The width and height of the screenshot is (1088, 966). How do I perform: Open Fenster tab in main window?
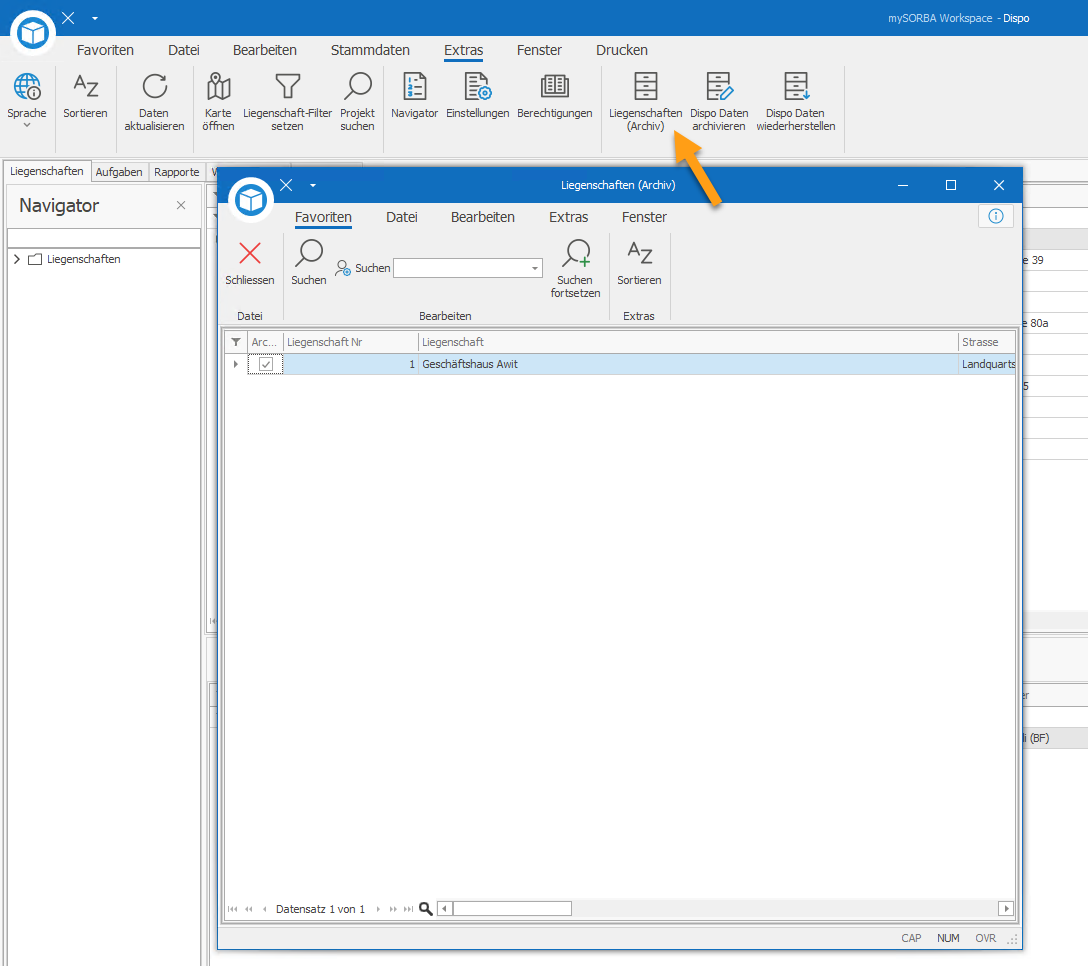[539, 50]
